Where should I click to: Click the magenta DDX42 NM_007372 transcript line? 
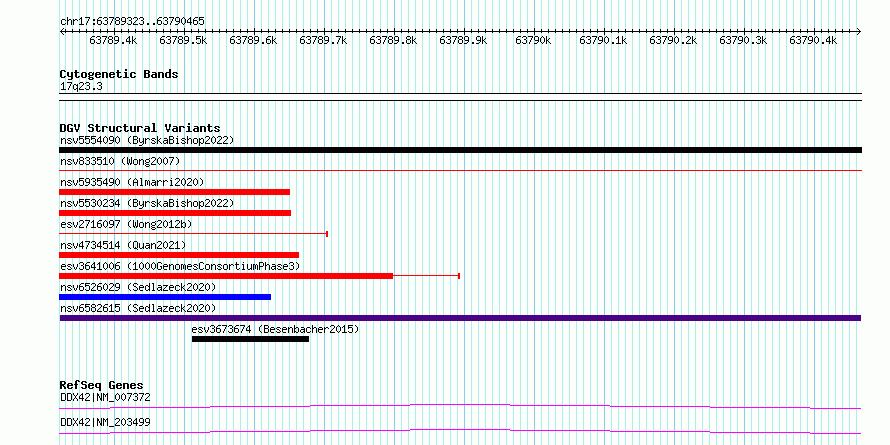[x=460, y=406]
